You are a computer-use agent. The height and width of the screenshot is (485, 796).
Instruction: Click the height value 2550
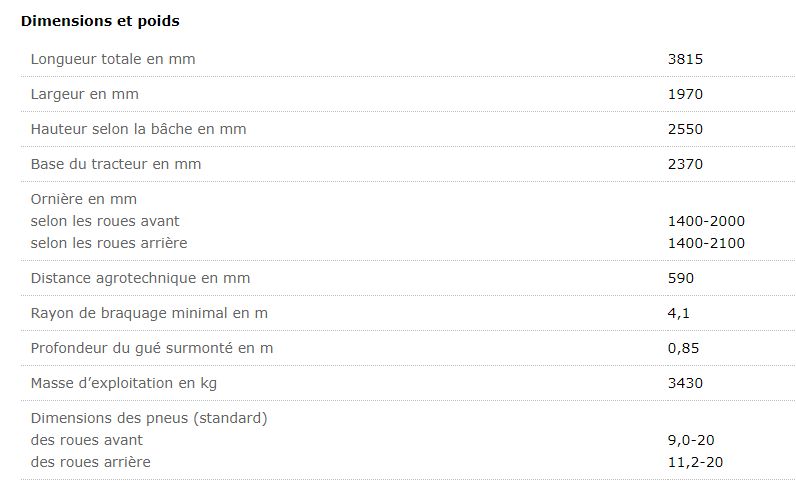click(x=685, y=129)
